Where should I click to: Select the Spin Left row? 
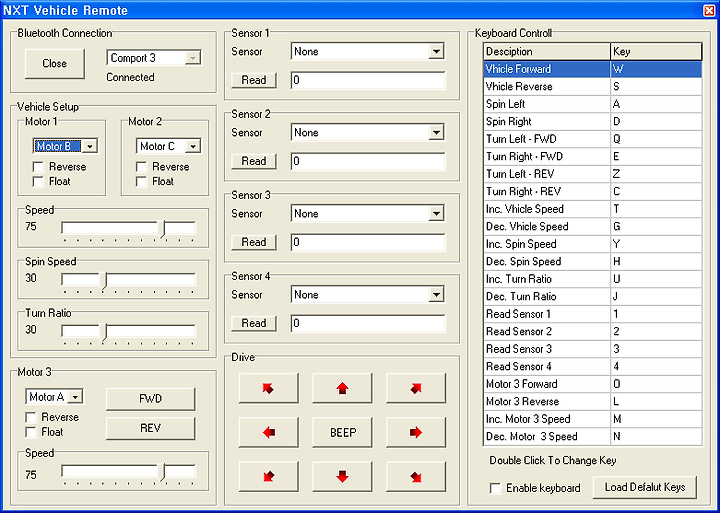[x=593, y=104]
